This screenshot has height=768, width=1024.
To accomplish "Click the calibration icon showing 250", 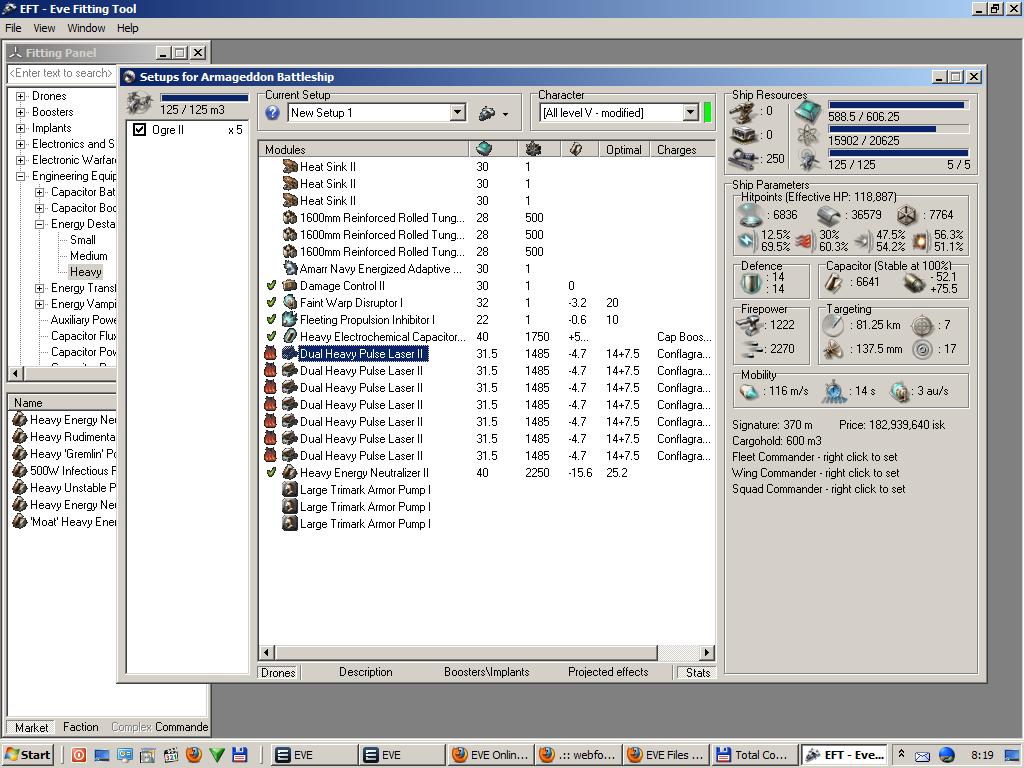I will (744, 158).
